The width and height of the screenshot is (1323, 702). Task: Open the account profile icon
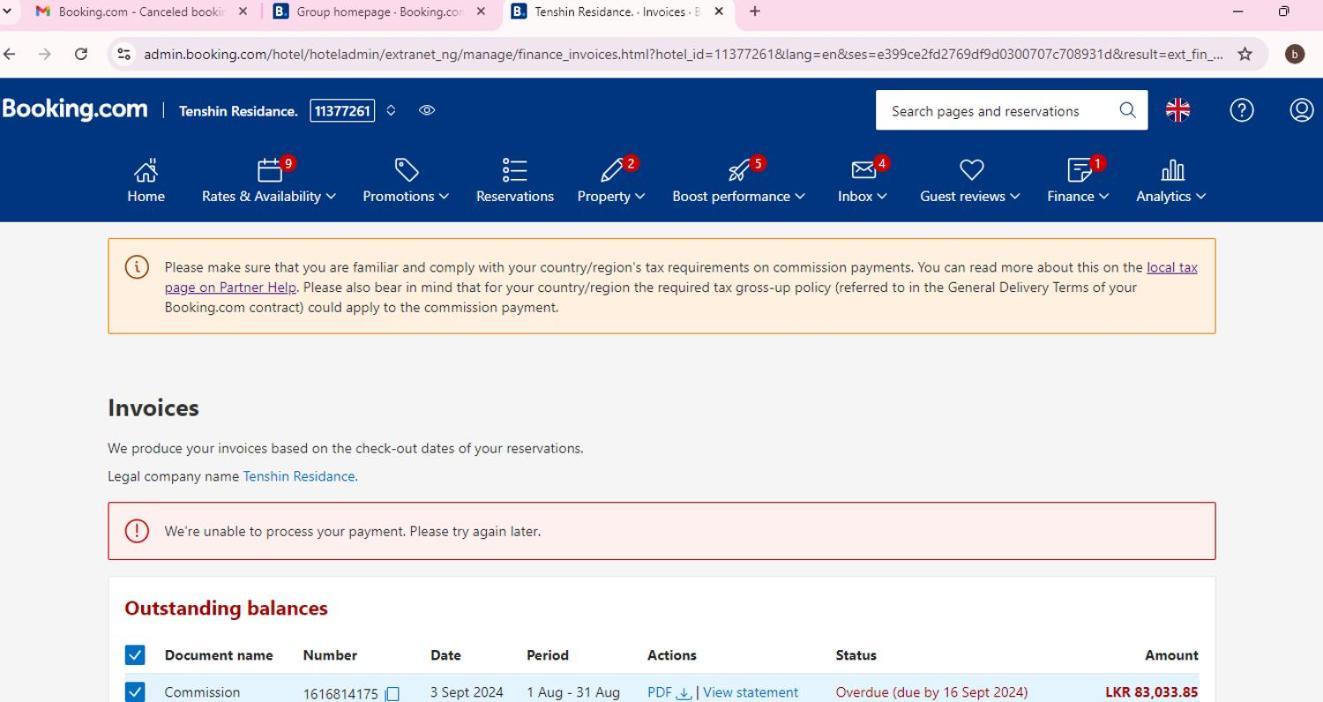coord(1301,111)
